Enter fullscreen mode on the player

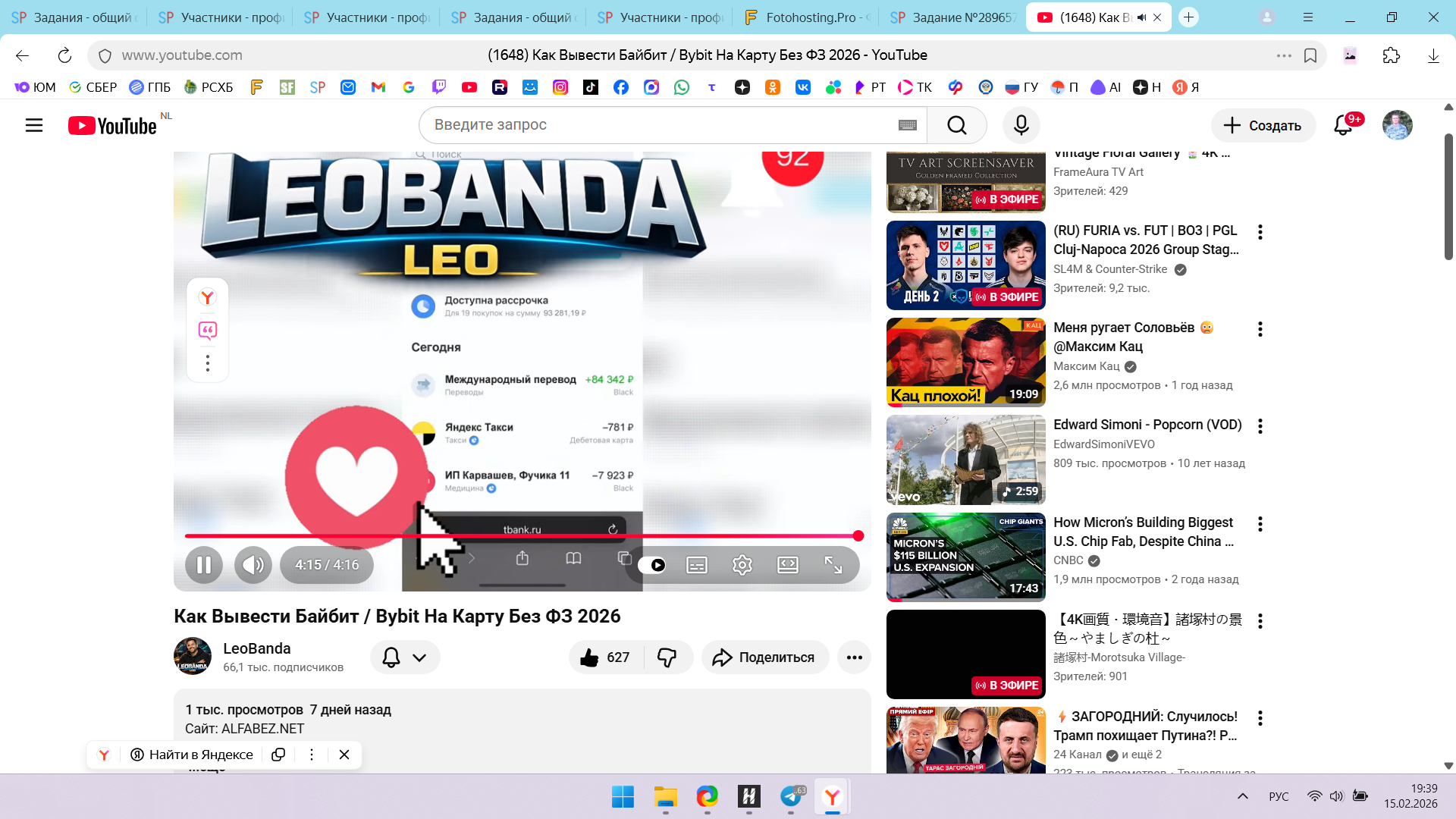point(833,565)
